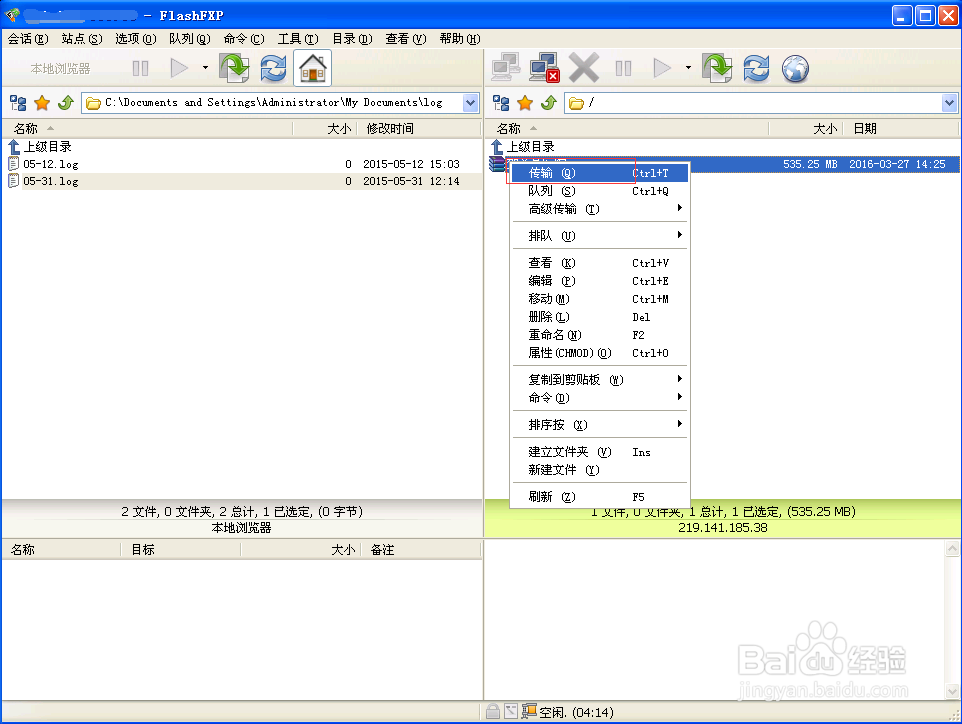Screen dimensions: 962x724
Task: Click the queue 目标 column header
Action: coord(180,550)
